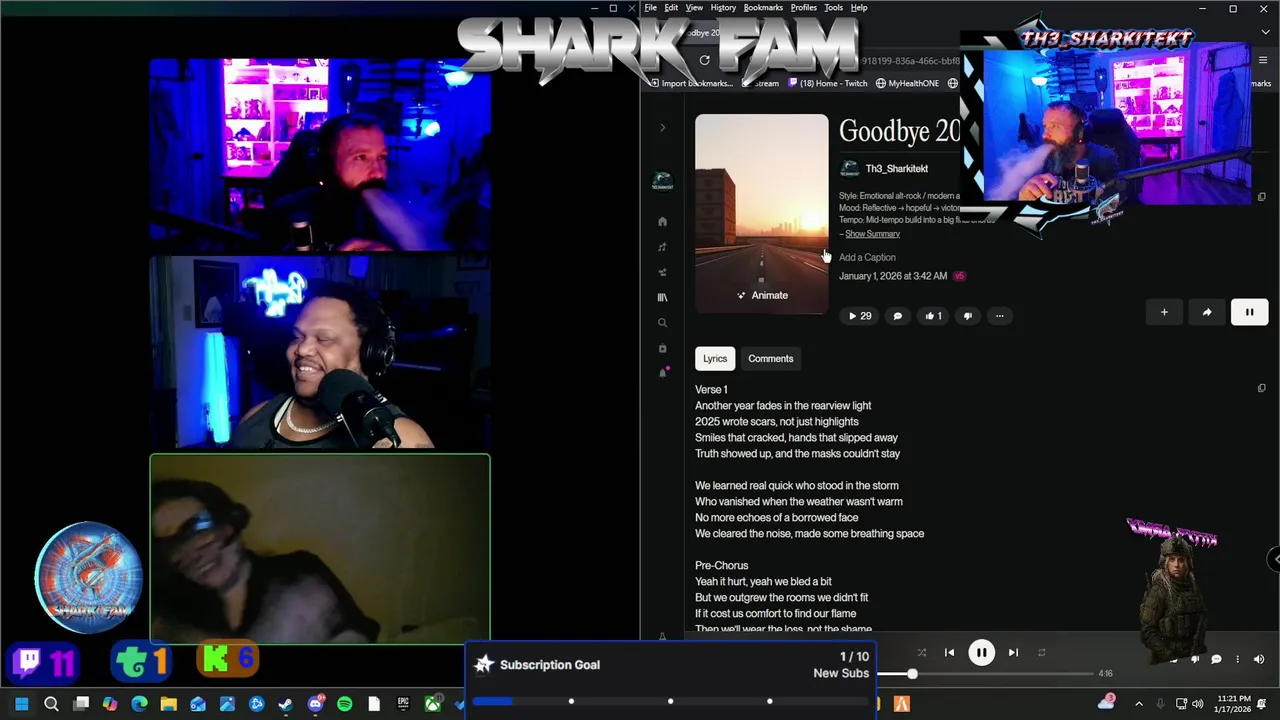Click Import bookmarks in bookmarks bar
The height and width of the screenshot is (720, 1280).
[692, 84]
